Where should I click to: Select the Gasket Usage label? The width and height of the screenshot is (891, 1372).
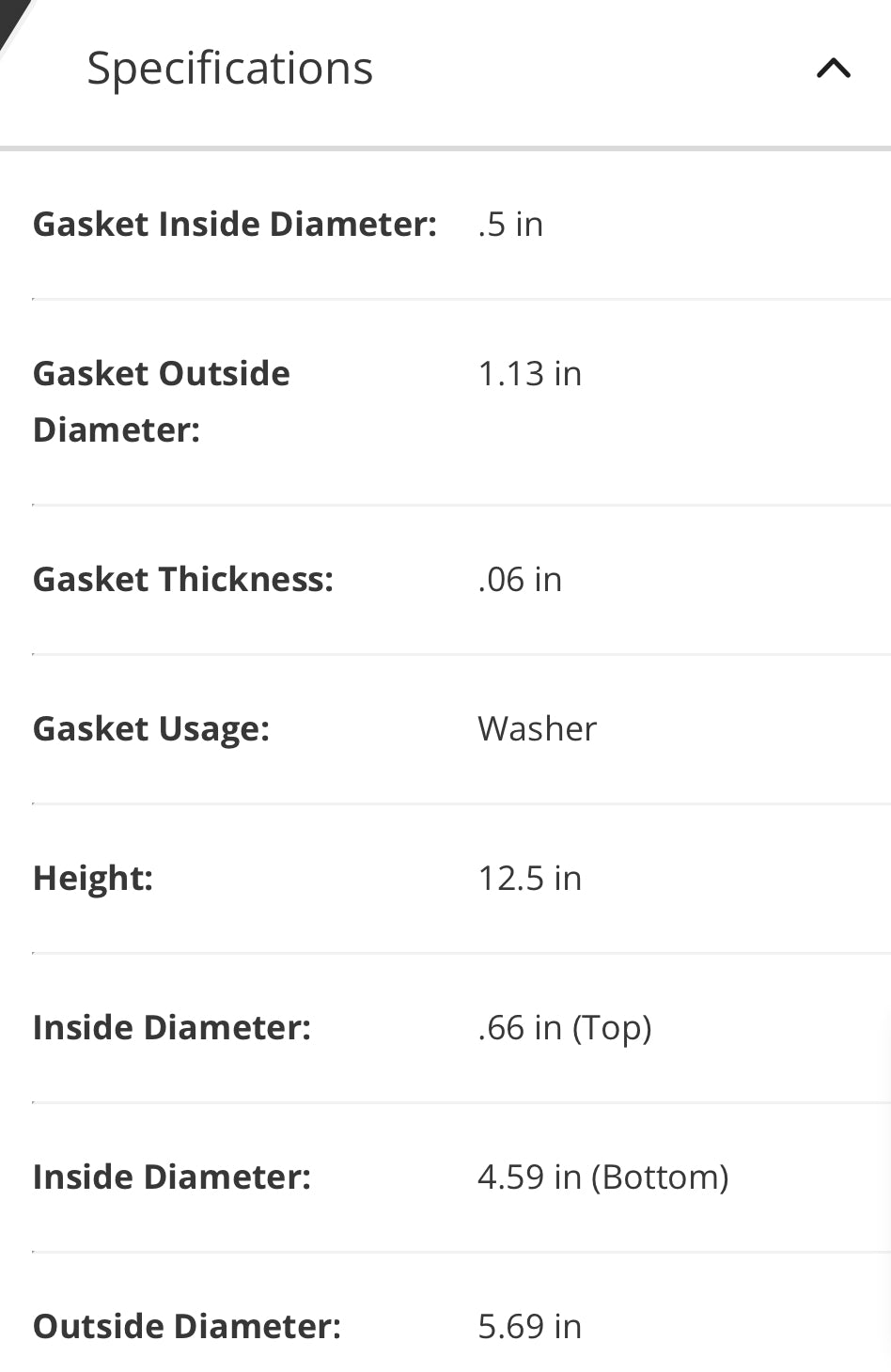[151, 729]
